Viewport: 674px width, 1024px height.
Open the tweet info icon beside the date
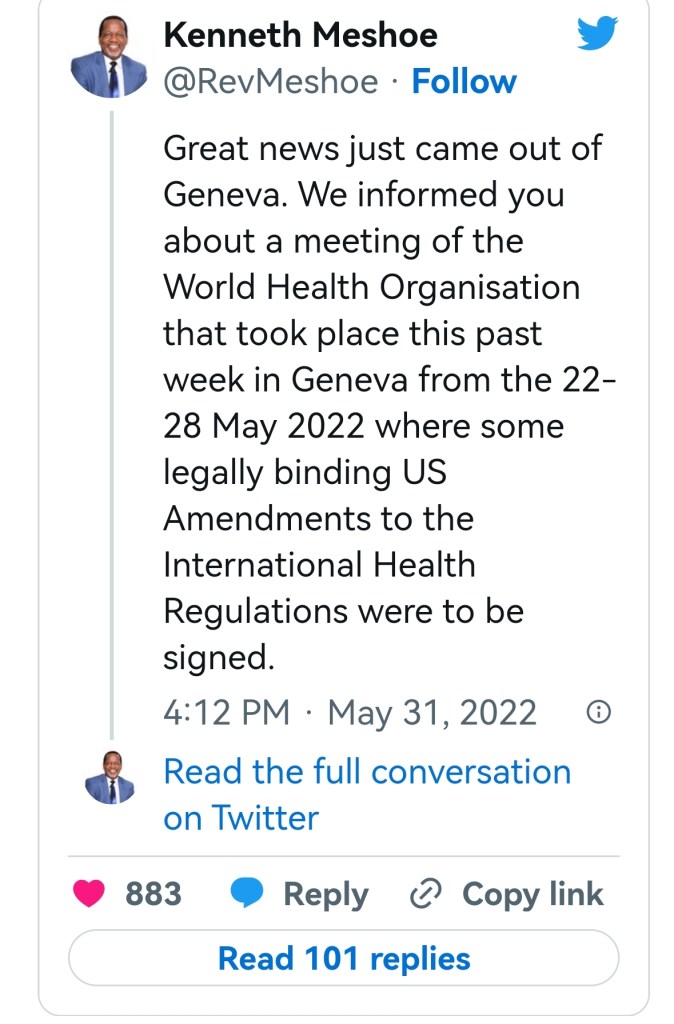(598, 712)
